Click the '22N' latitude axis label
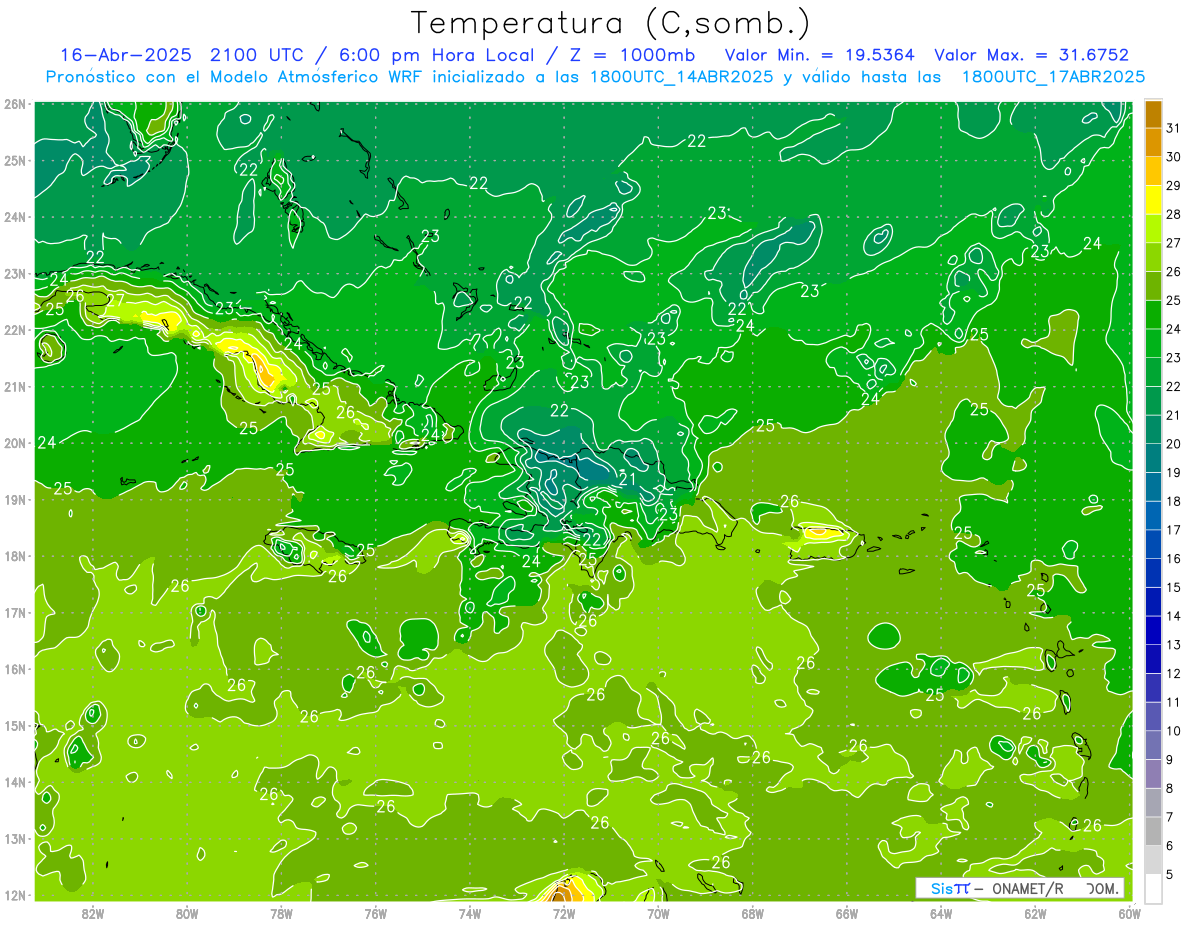1200x927 pixels. click(x=14, y=330)
